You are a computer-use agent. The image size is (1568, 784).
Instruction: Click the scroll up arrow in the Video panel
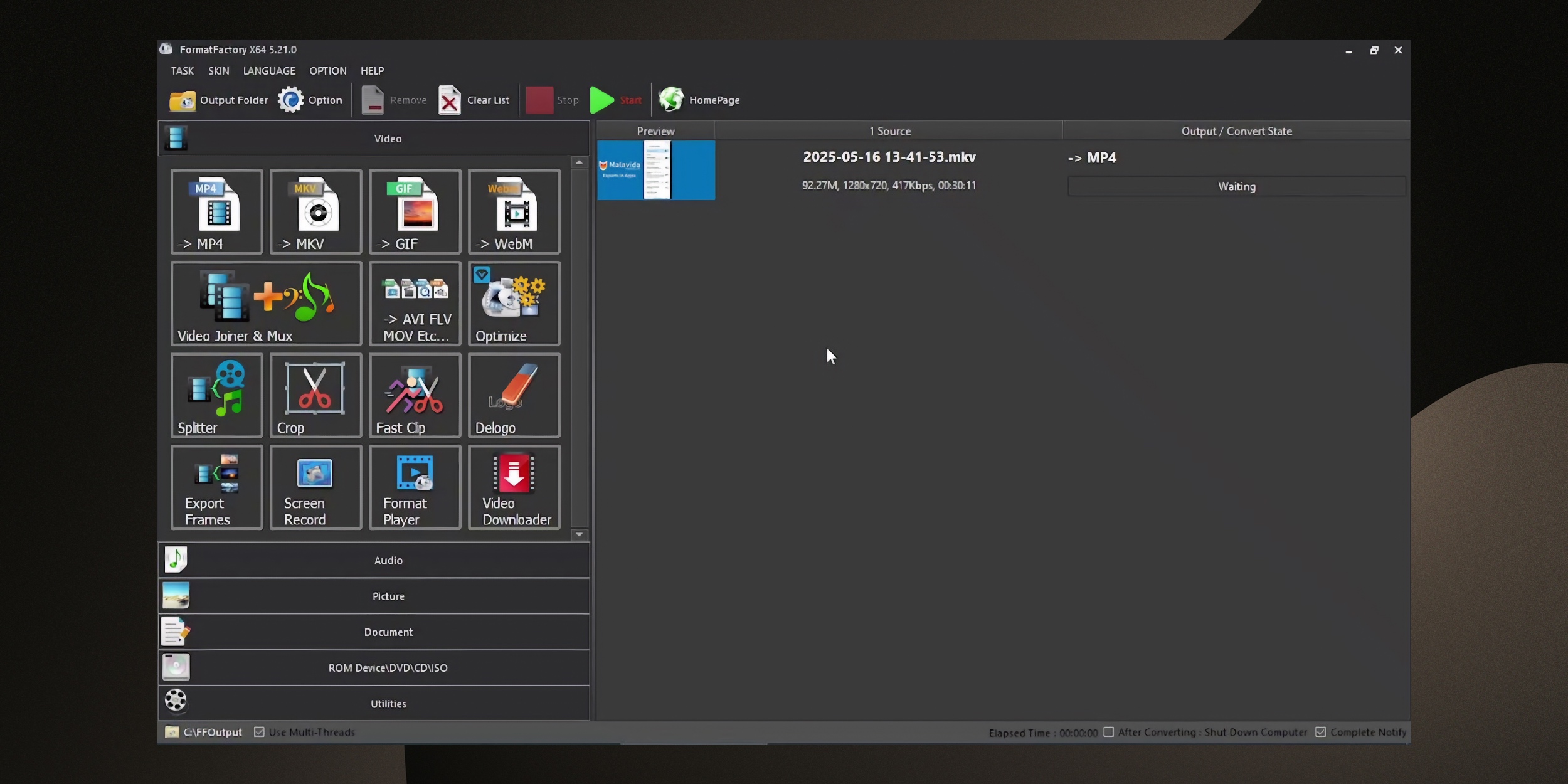point(580,162)
